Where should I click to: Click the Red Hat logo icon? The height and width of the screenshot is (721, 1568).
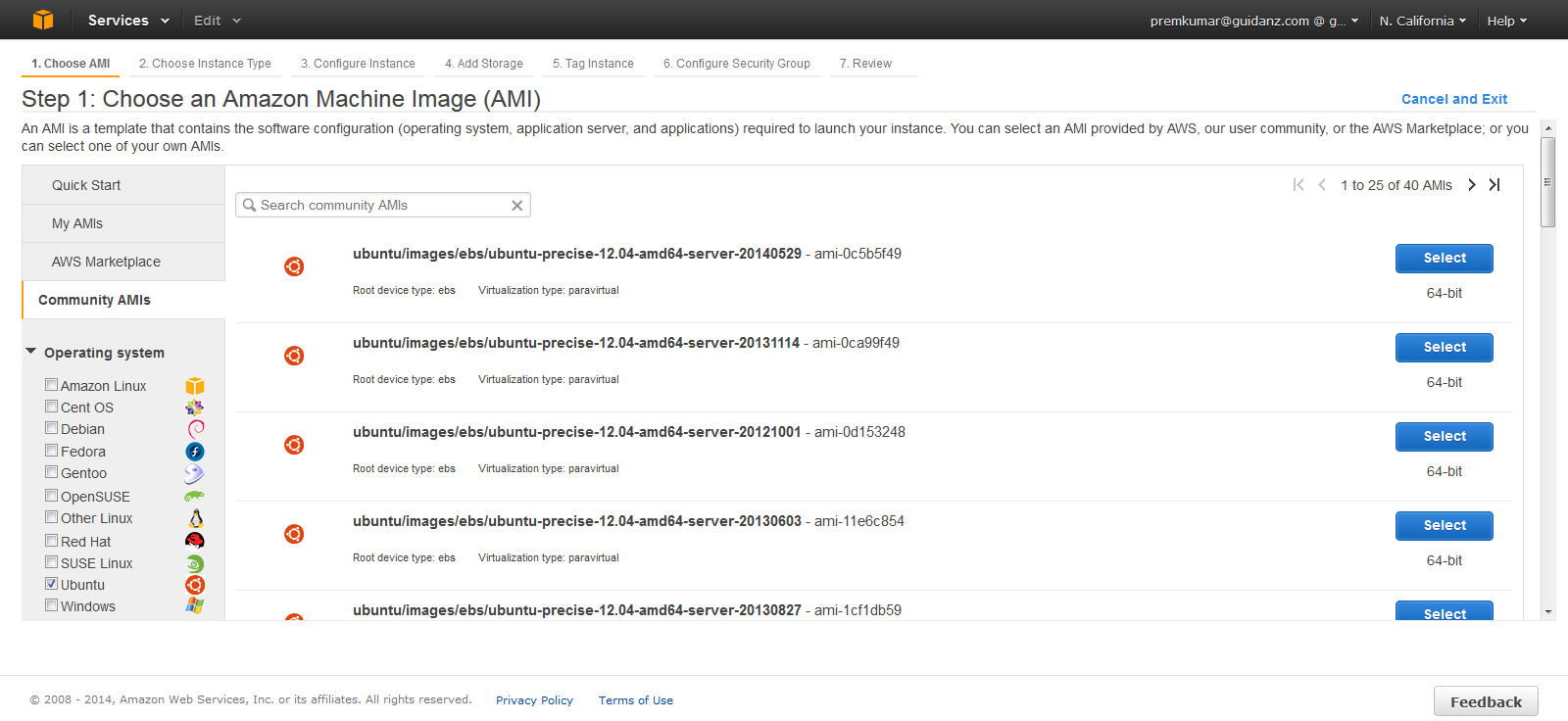[x=195, y=541]
